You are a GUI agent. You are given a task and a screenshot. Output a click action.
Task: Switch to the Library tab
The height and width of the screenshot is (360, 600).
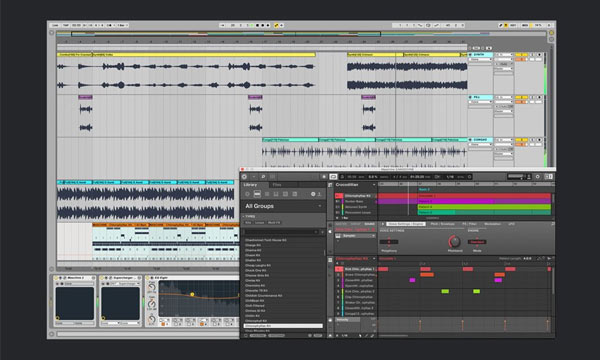251,185
